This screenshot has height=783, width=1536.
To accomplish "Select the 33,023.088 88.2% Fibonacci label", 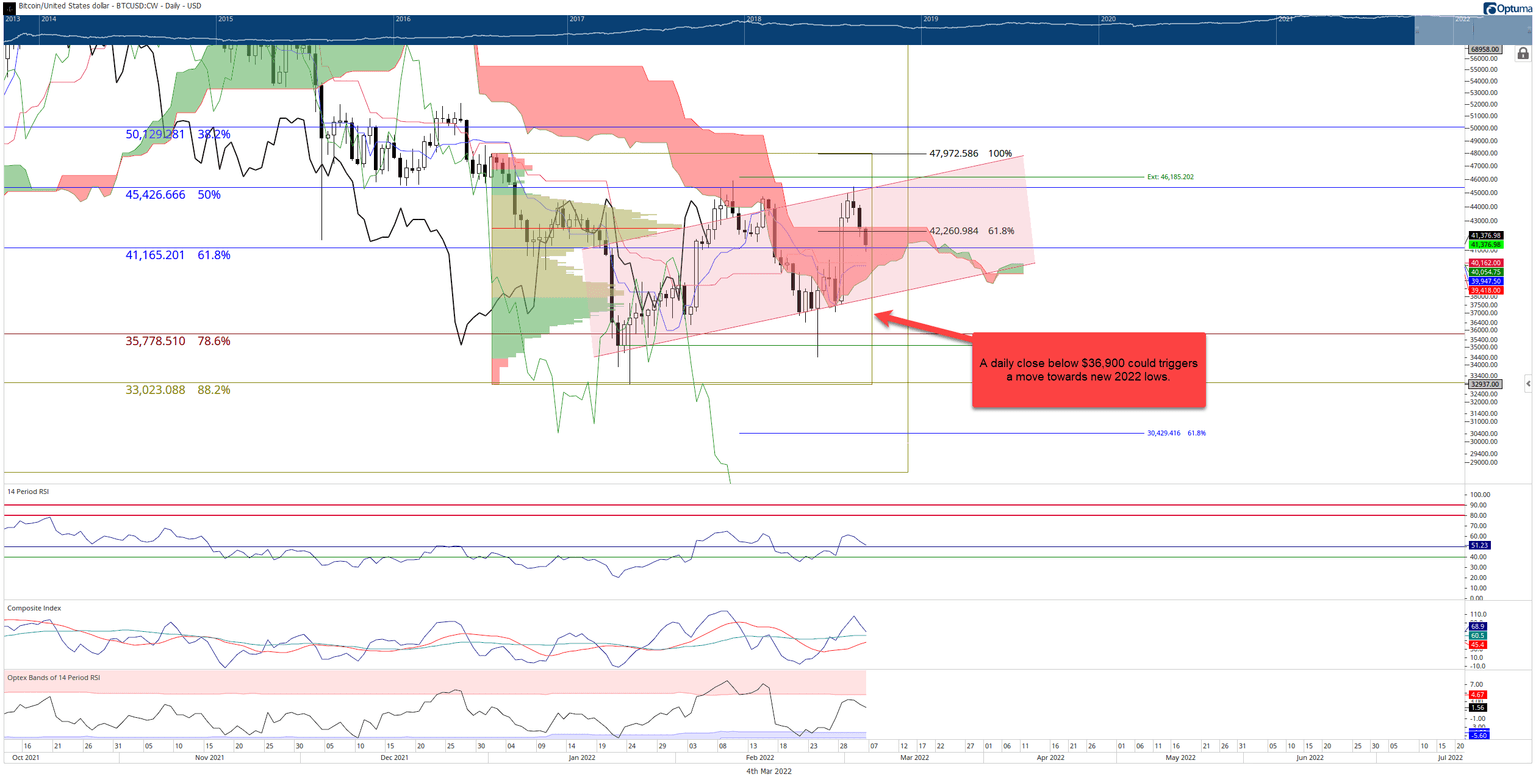I will pos(178,390).
